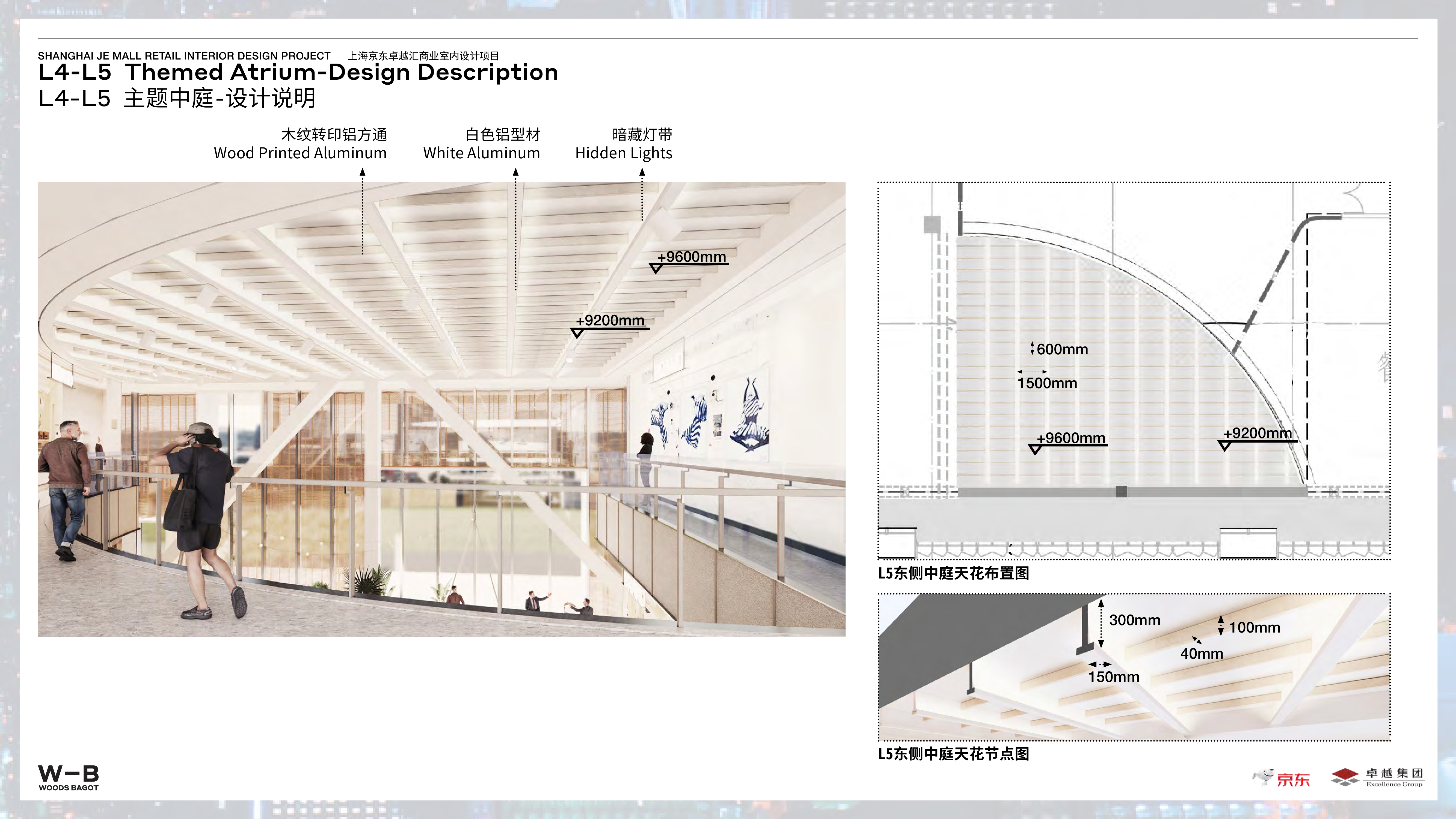Click the 600mm dimension in the plan

coord(1062,349)
